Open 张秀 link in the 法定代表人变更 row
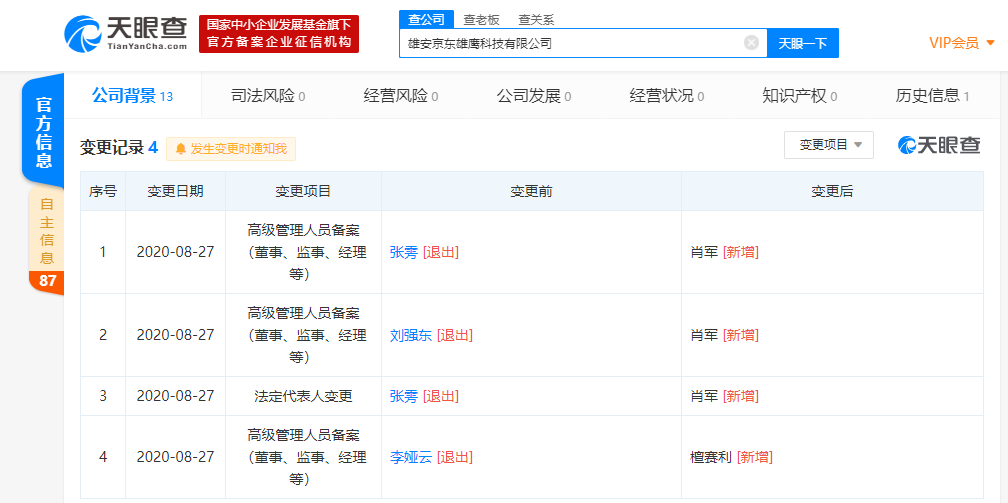 point(404,396)
